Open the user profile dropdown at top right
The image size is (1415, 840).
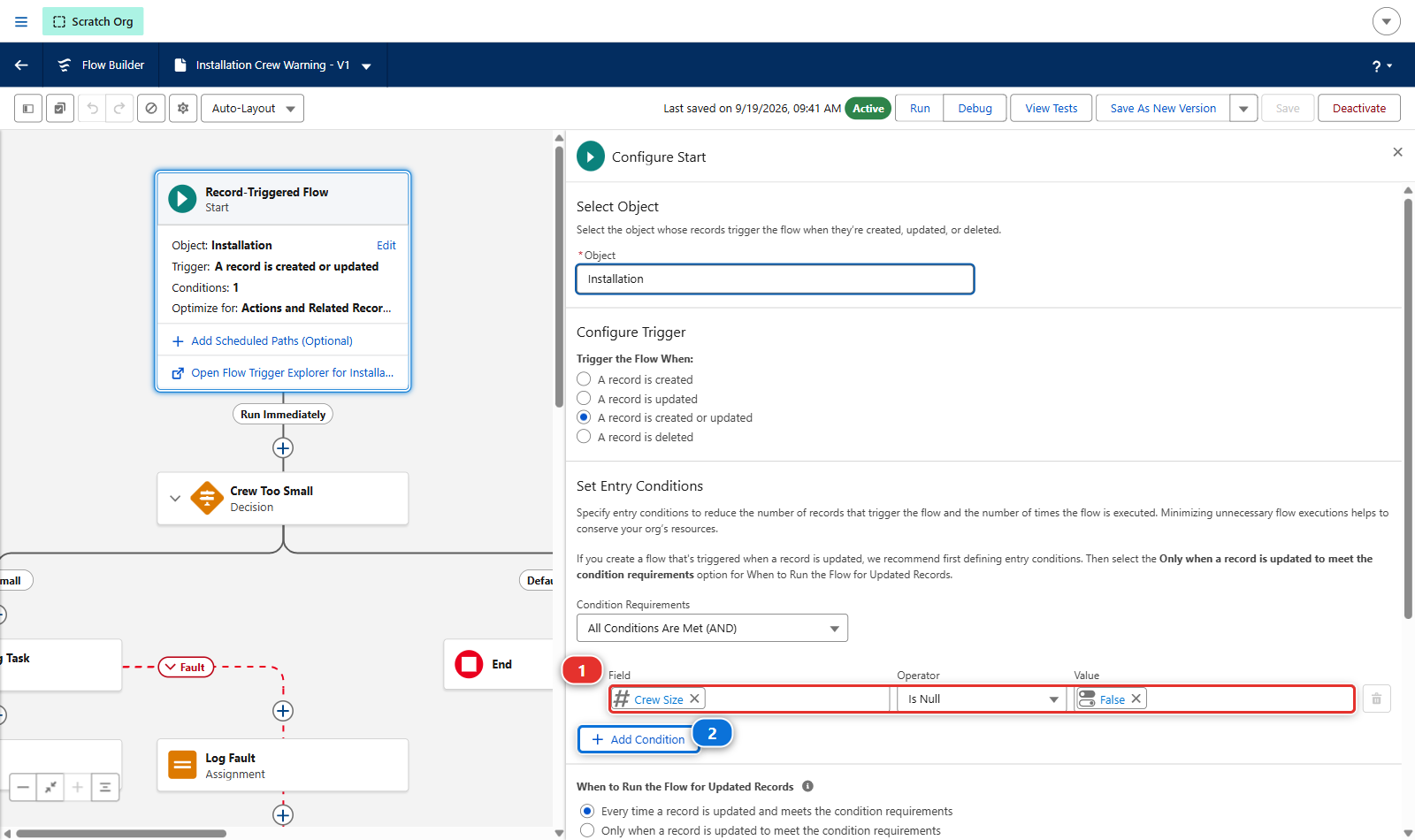point(1386,21)
